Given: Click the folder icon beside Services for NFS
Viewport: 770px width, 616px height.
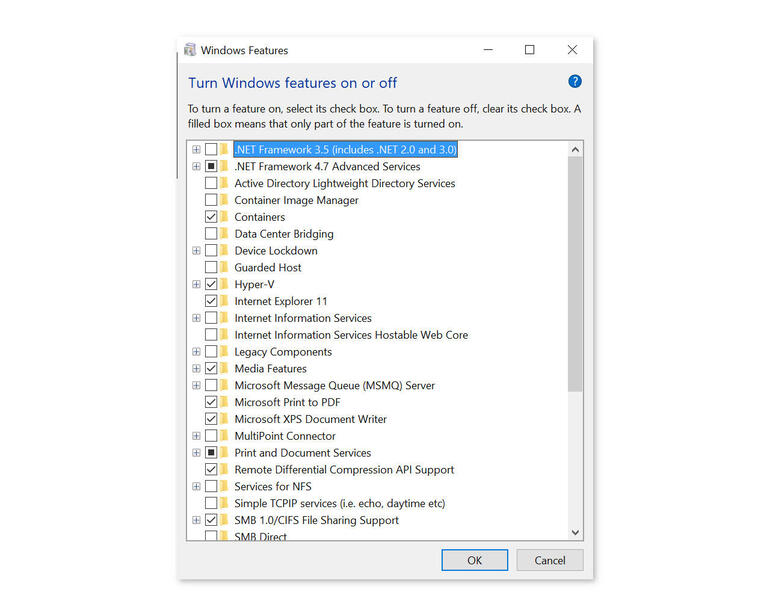Looking at the screenshot, I should [224, 486].
